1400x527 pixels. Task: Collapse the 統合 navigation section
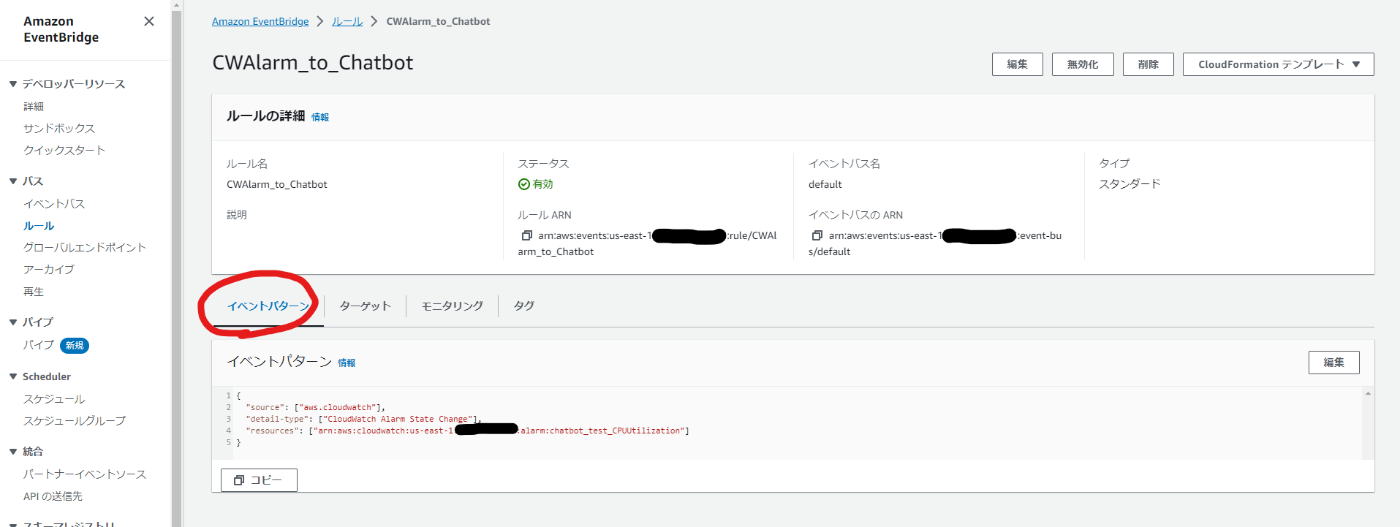[12, 452]
